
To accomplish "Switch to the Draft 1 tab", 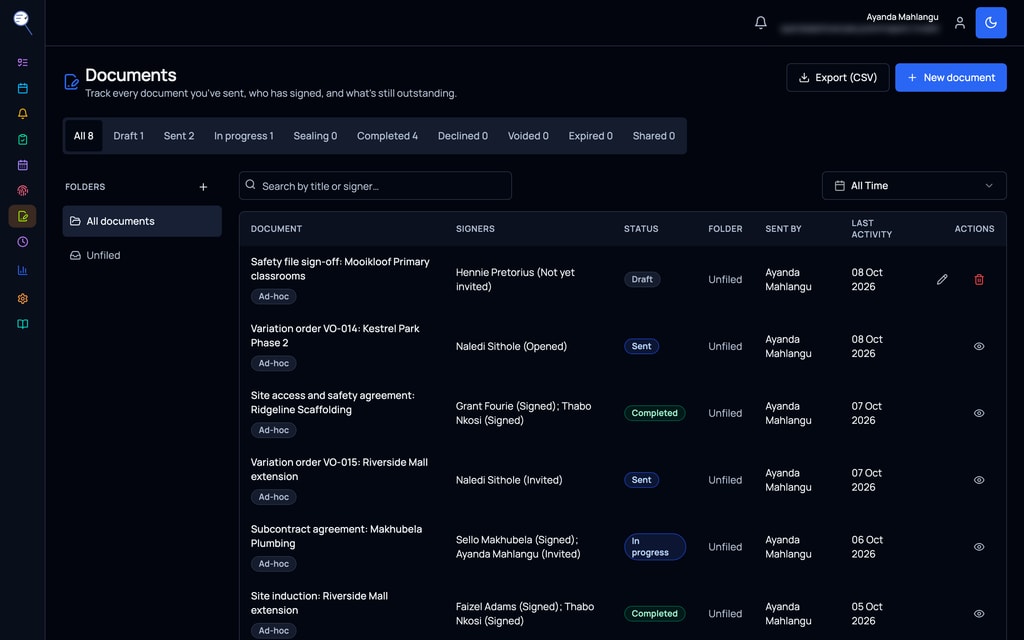I will tap(128, 136).
